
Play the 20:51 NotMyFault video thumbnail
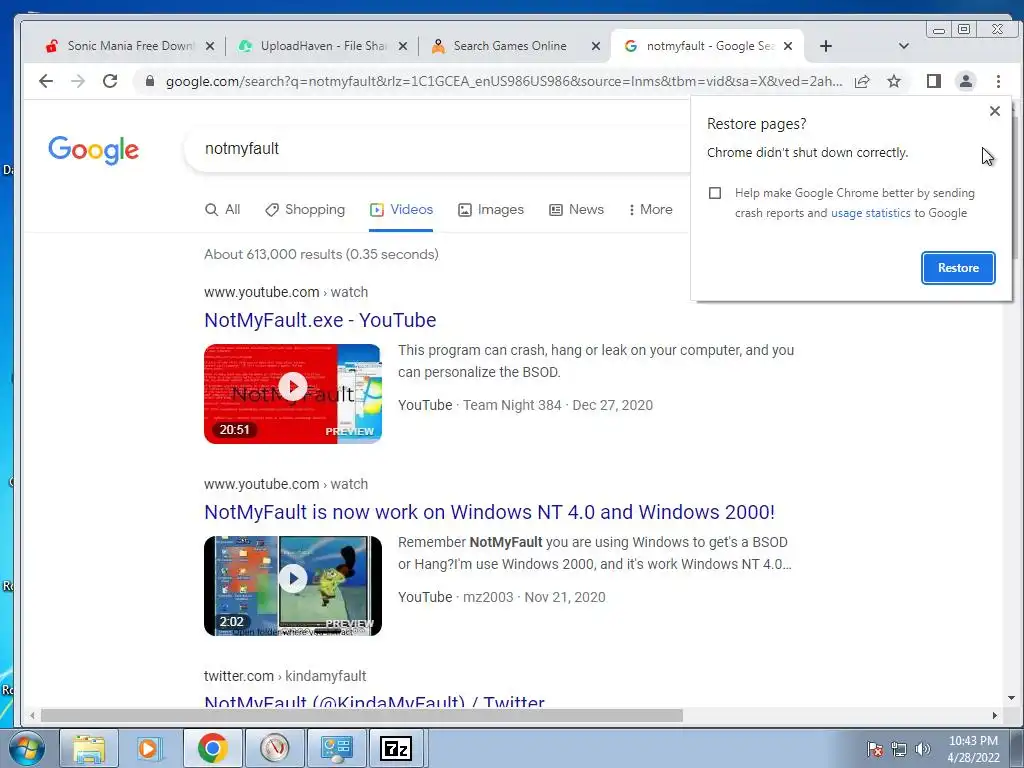293,394
